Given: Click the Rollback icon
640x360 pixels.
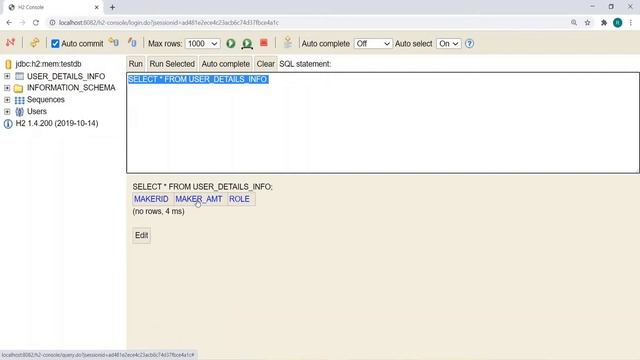Looking at the screenshot, I should pos(113,42).
